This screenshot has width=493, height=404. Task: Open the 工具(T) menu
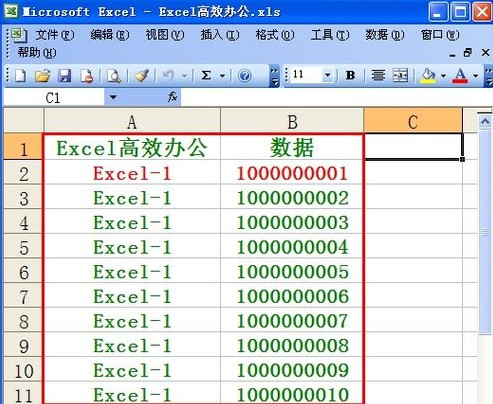coord(330,35)
